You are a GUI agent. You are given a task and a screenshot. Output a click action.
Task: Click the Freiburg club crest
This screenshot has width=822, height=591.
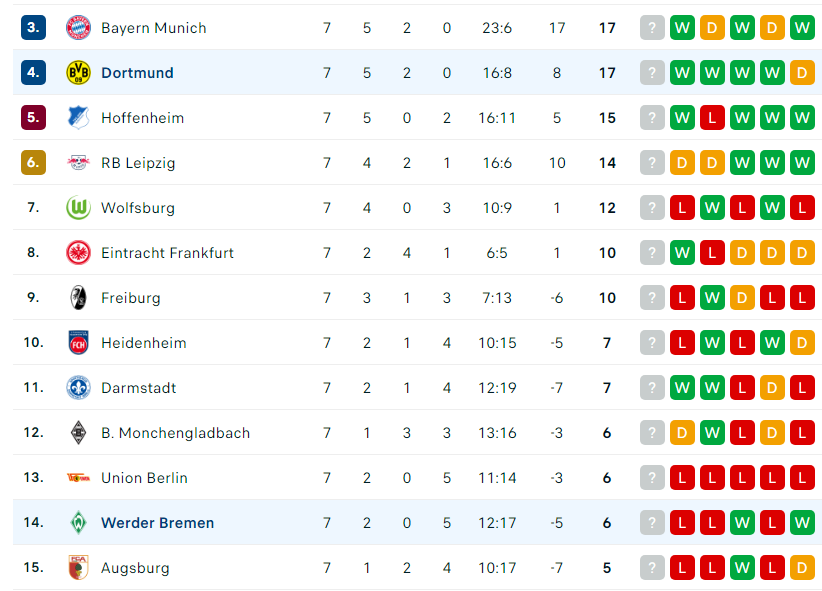point(78,298)
